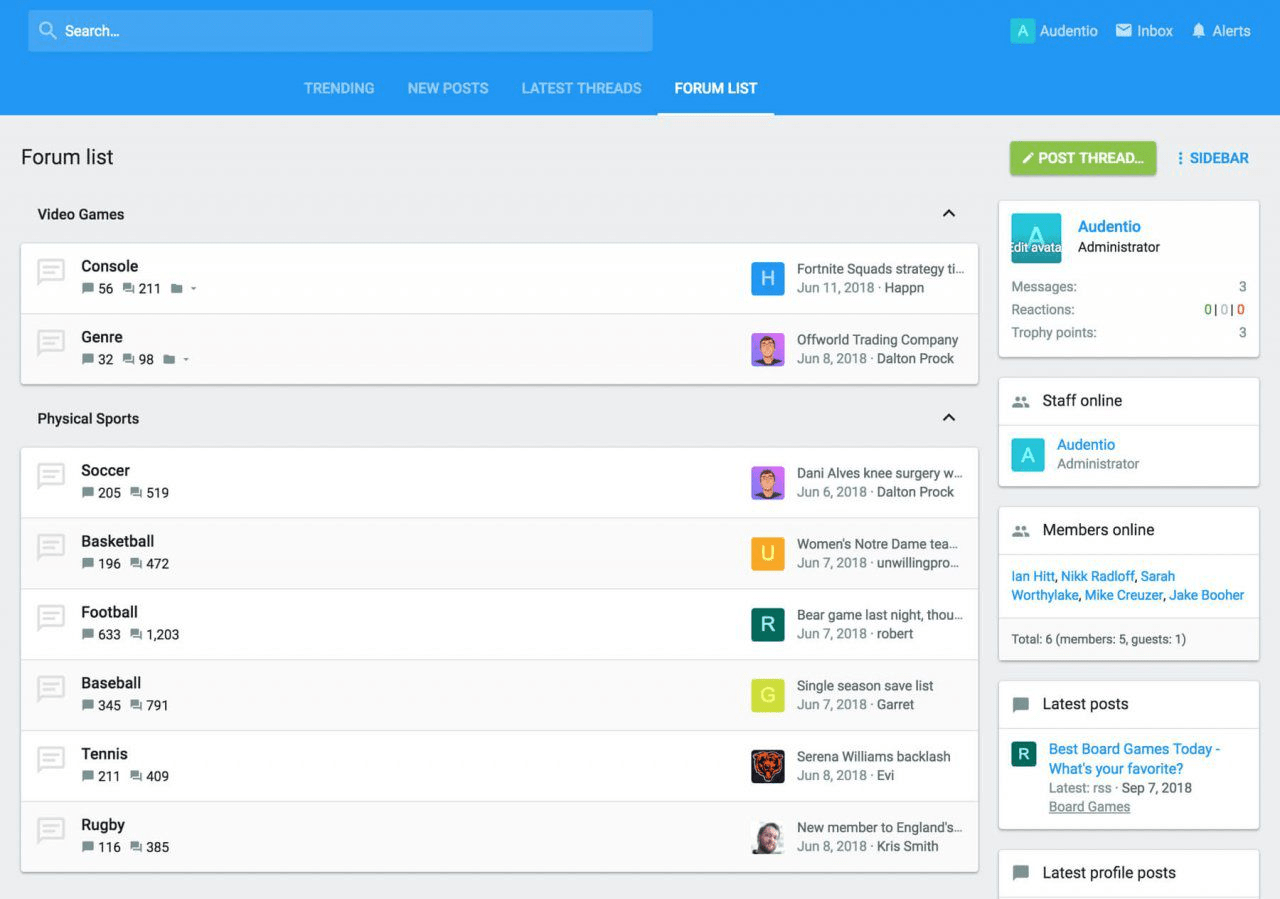Open the Soccer forum link
The image size is (1280, 899).
105,470
